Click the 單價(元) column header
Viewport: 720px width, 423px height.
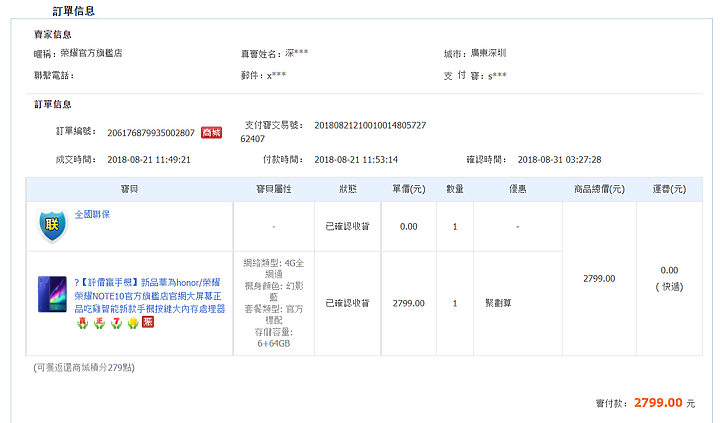coord(409,189)
